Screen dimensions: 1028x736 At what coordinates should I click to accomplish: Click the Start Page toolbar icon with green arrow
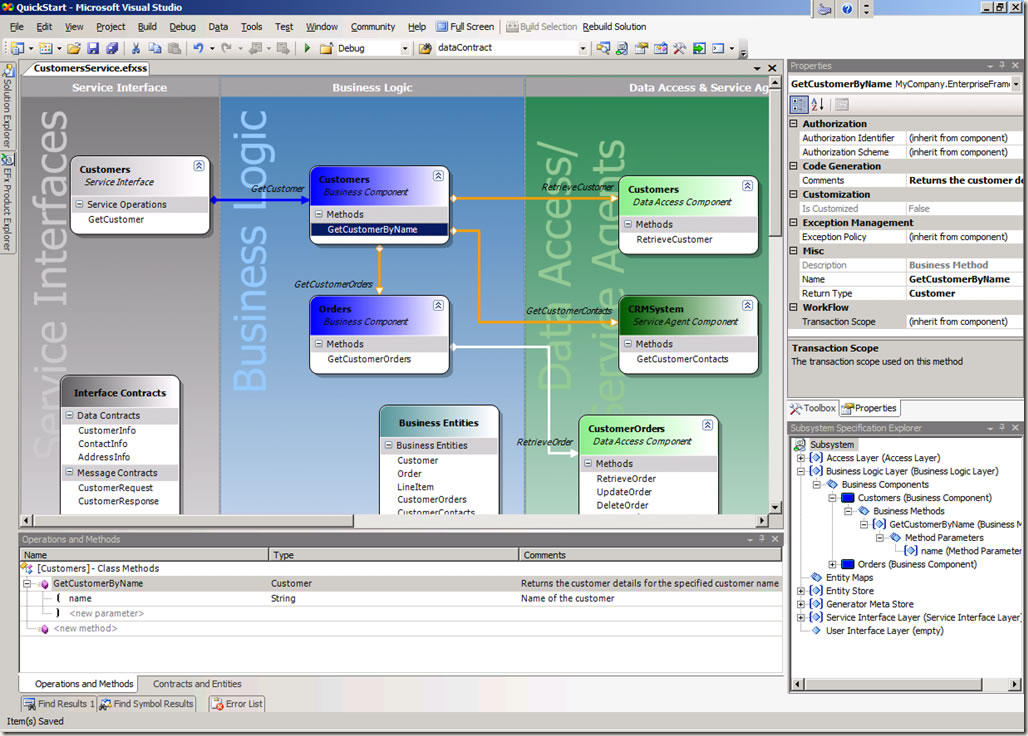tap(699, 48)
